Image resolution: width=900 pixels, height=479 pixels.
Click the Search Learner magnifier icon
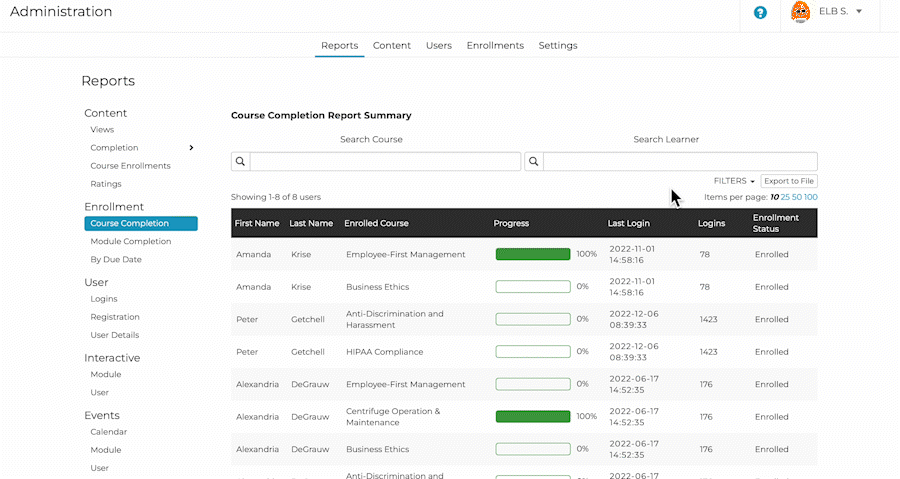[x=534, y=161]
